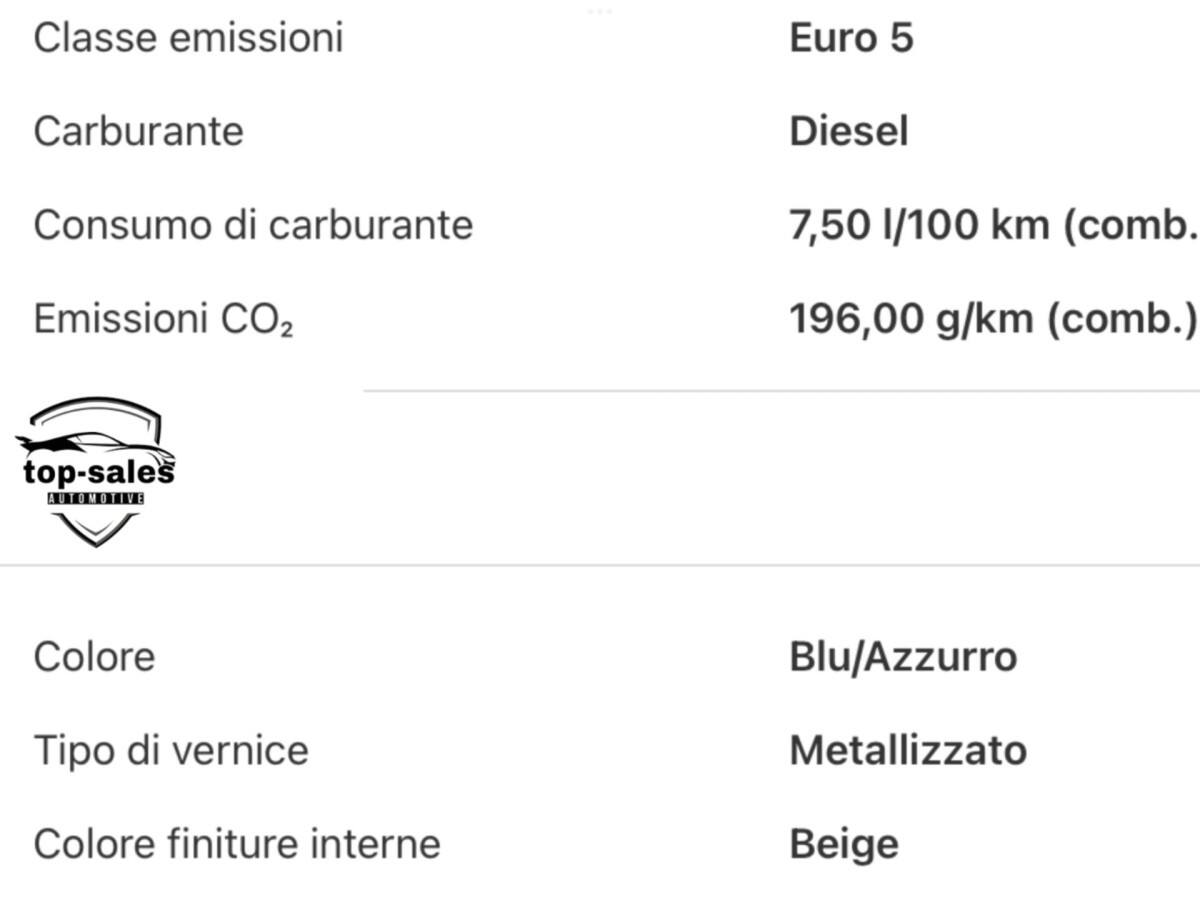Select the Colore label

click(94, 657)
